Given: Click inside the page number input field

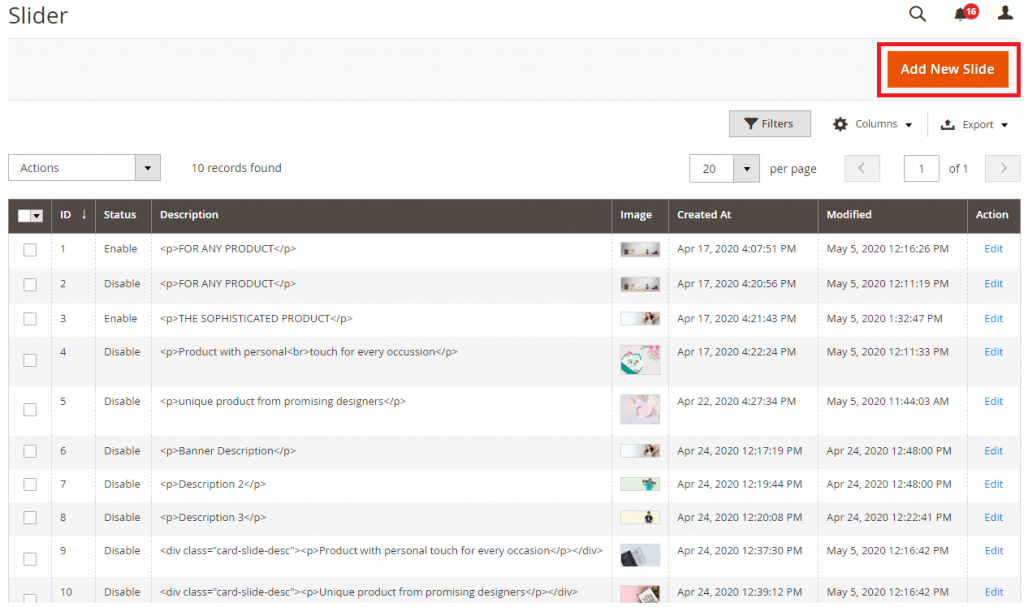Looking at the screenshot, I should 921,168.
